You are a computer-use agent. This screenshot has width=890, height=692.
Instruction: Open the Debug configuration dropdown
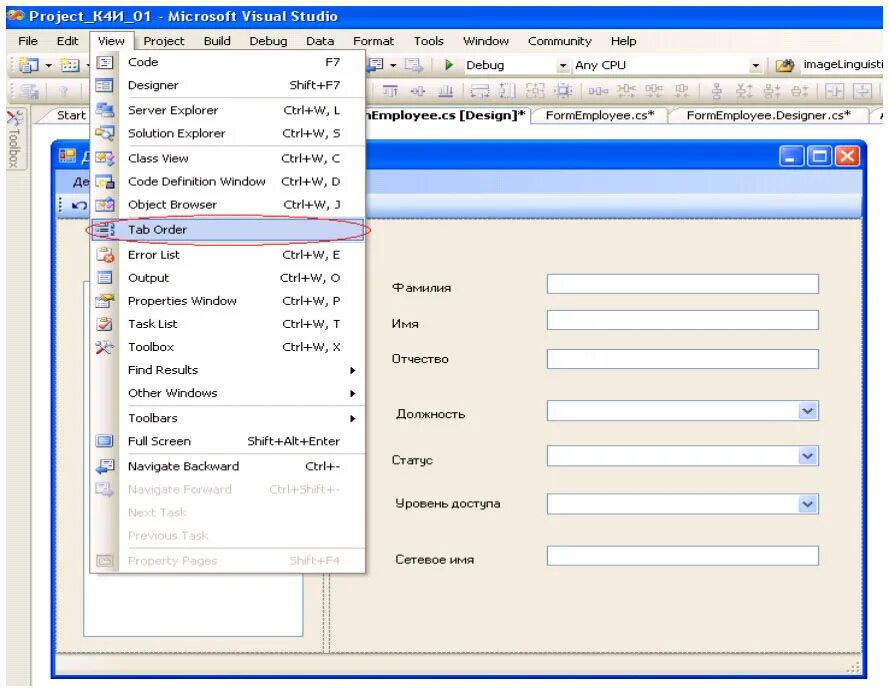[562, 66]
